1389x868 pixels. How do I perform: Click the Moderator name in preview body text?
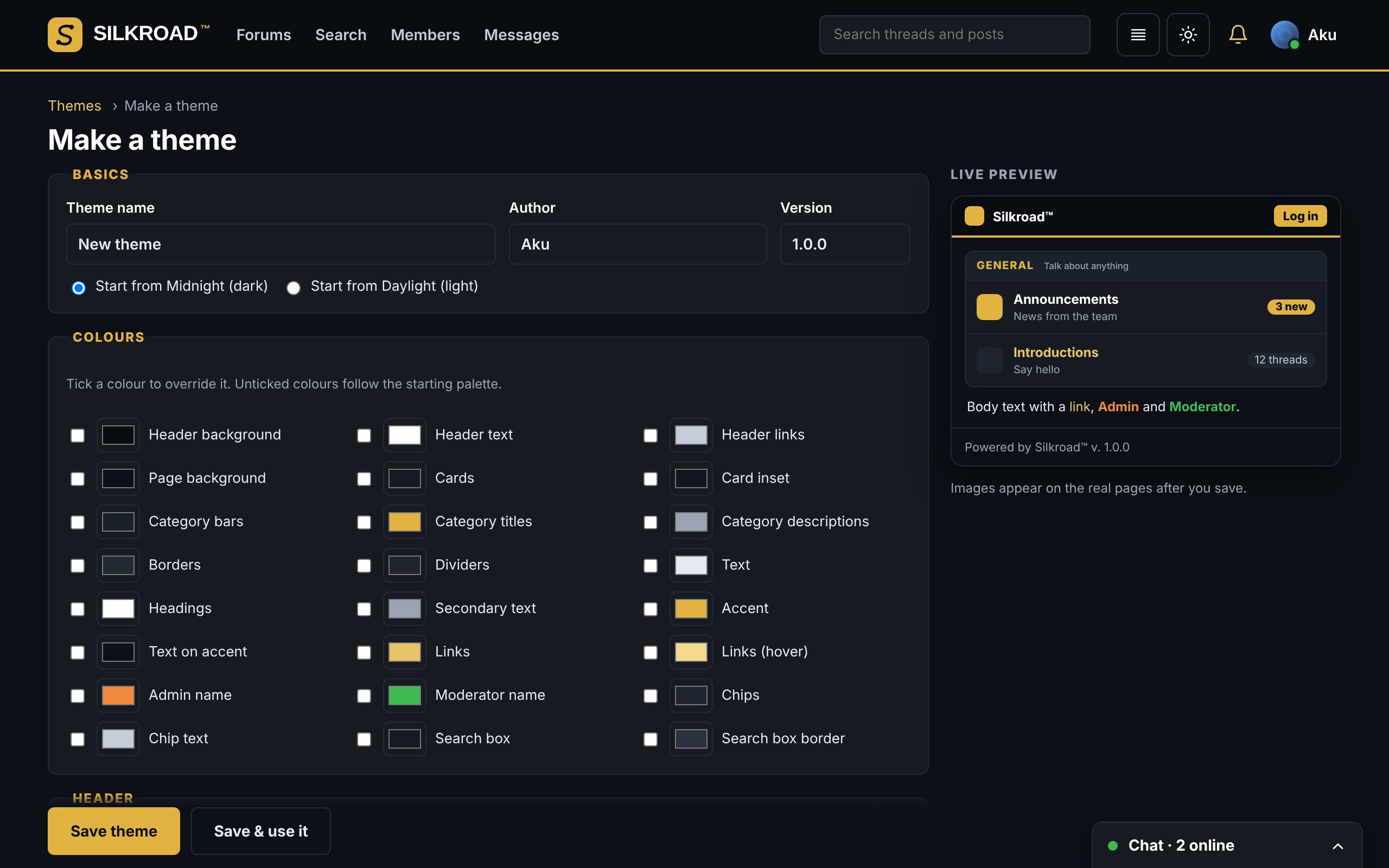[x=1202, y=406]
